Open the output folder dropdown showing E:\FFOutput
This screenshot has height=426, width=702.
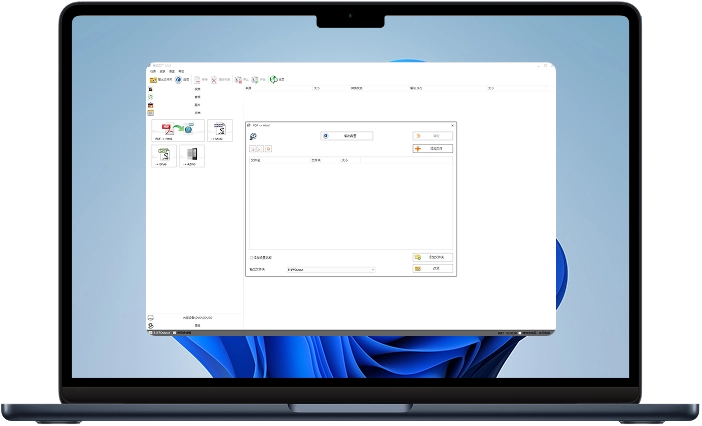point(330,269)
